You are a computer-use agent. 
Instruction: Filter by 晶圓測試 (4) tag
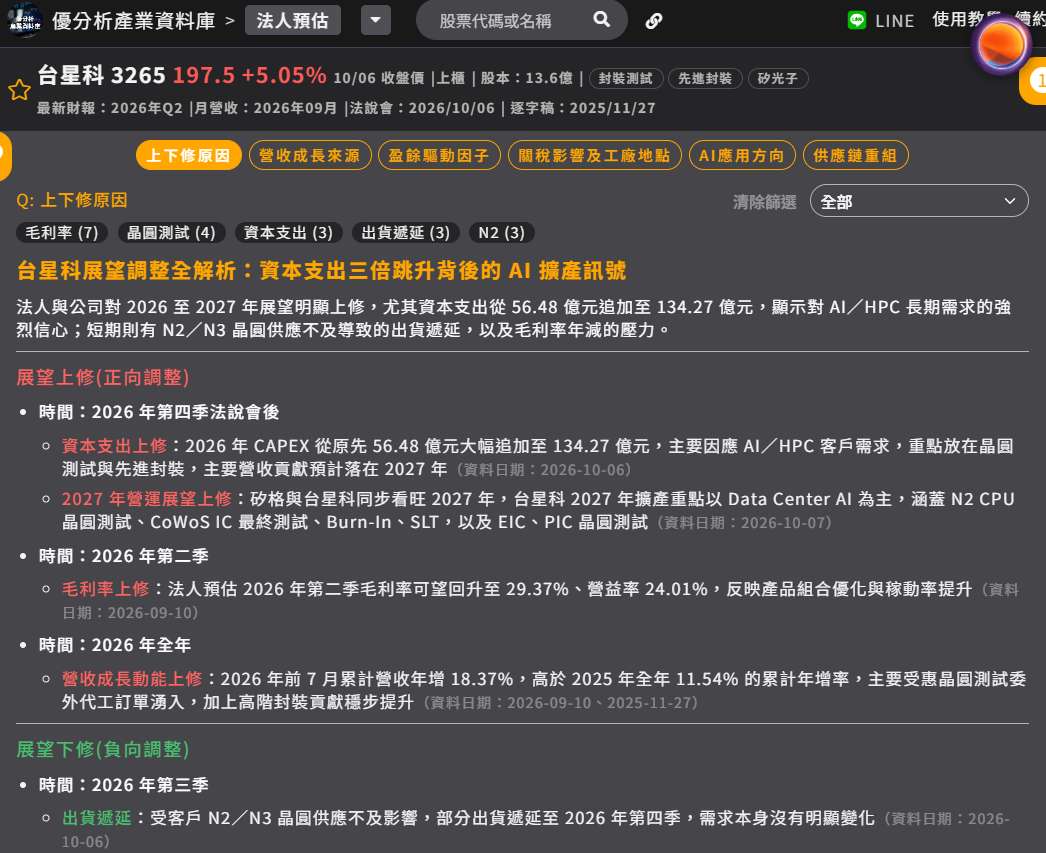click(x=171, y=232)
